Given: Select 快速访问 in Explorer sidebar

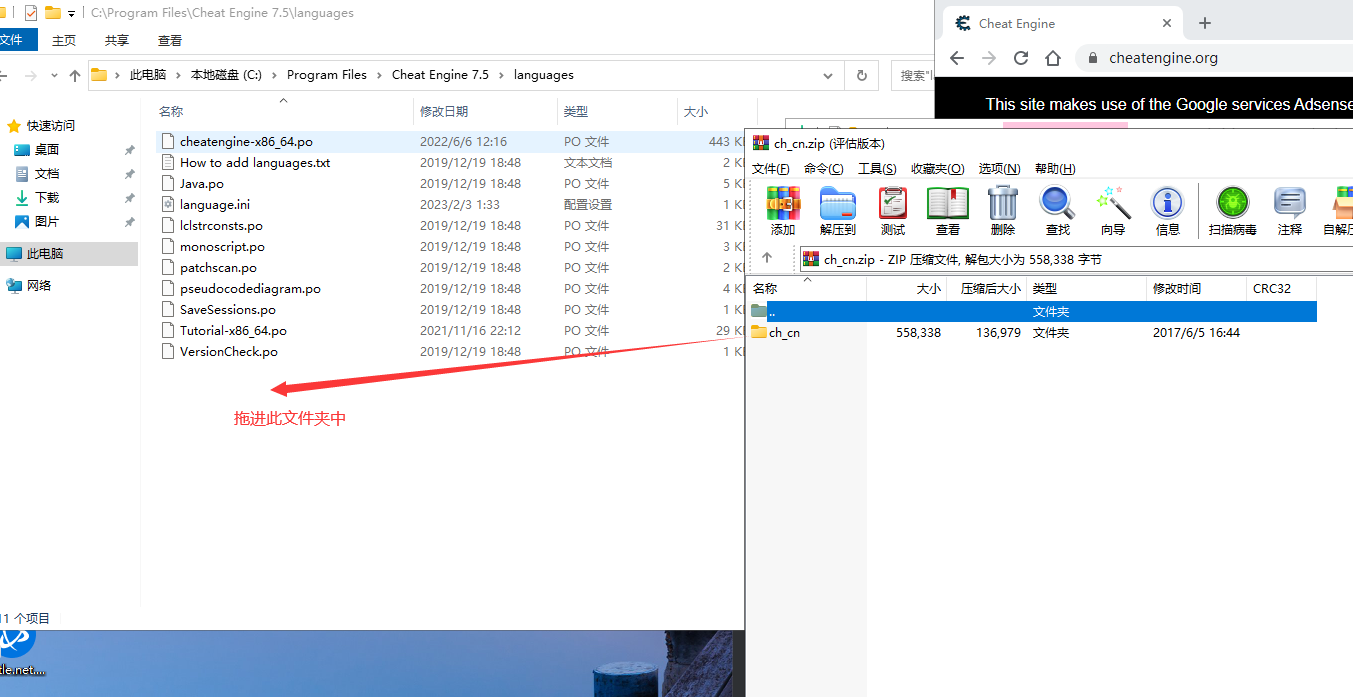Looking at the screenshot, I should coord(51,126).
